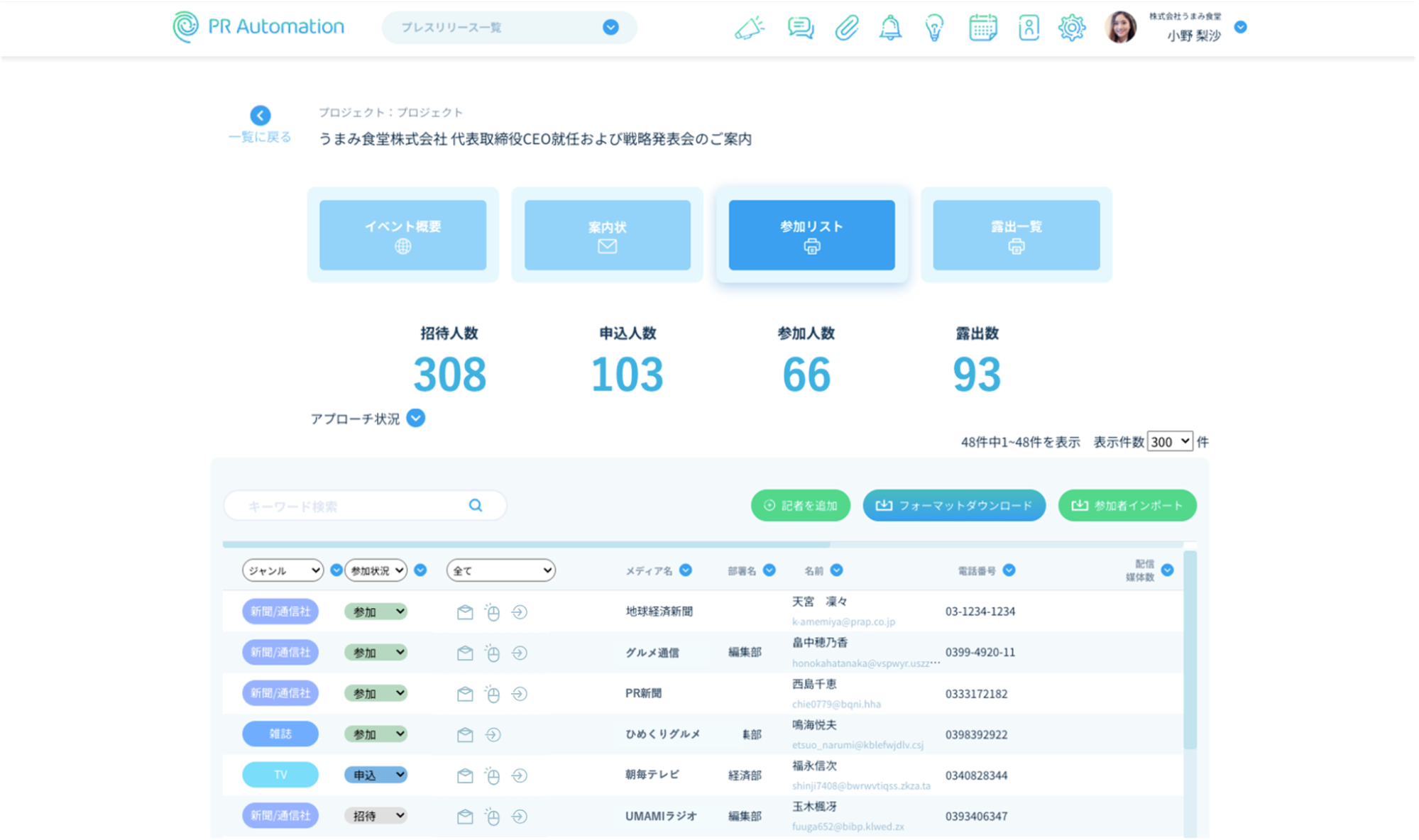Change 申込 status for 朝毎テレビ row
The image size is (1419, 840).
click(376, 775)
